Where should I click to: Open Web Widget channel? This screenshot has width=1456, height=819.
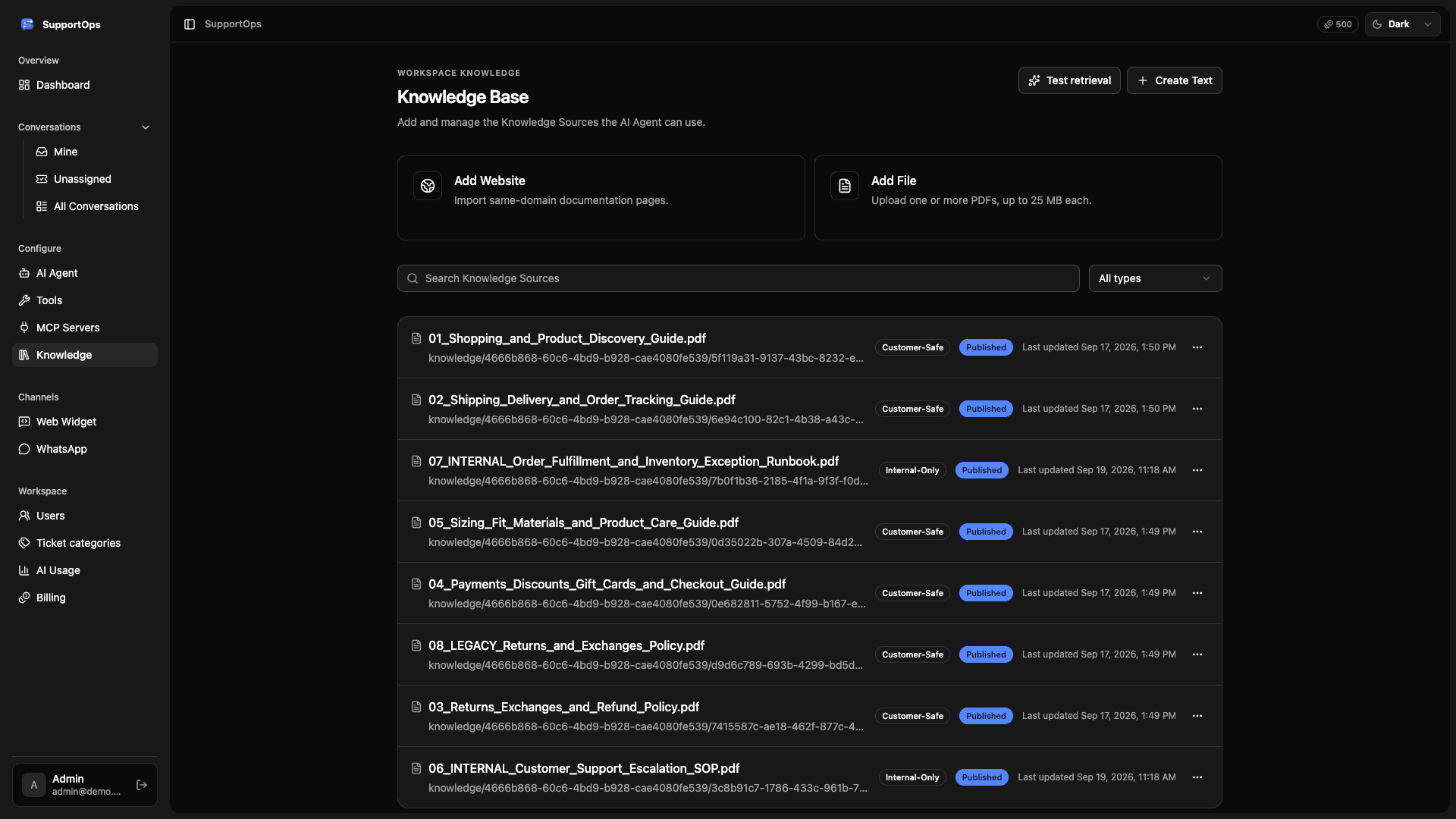85,422
